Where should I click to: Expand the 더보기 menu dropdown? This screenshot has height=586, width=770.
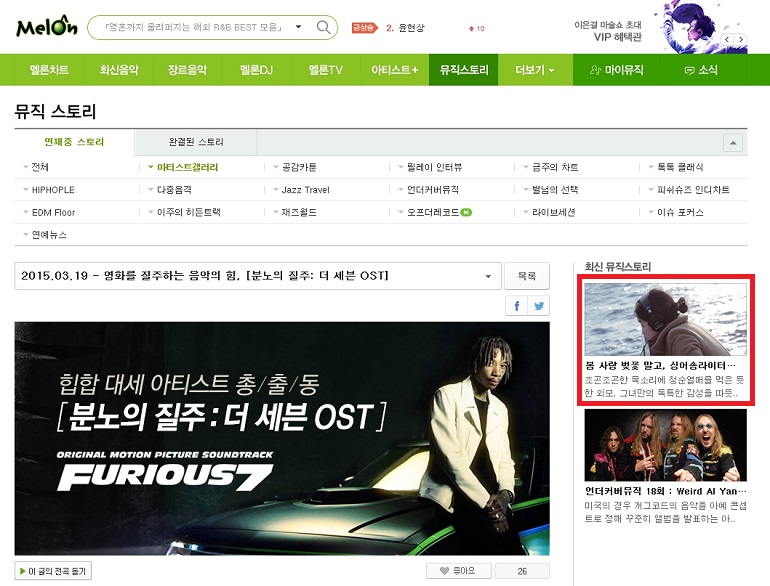[535, 70]
